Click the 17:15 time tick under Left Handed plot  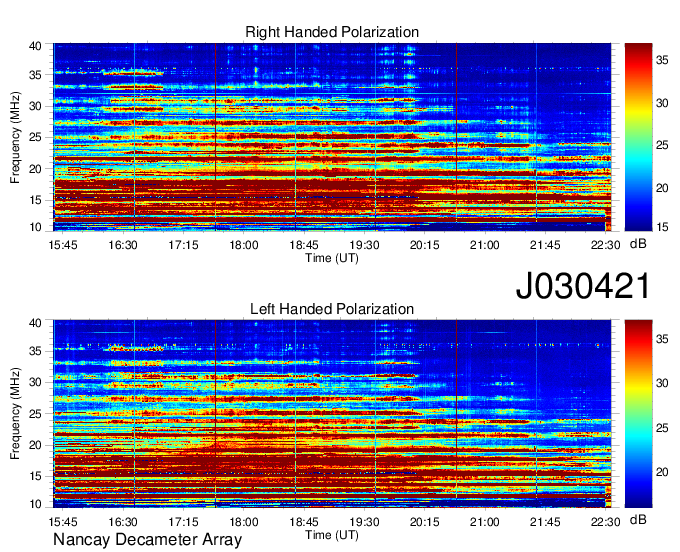[x=183, y=522]
